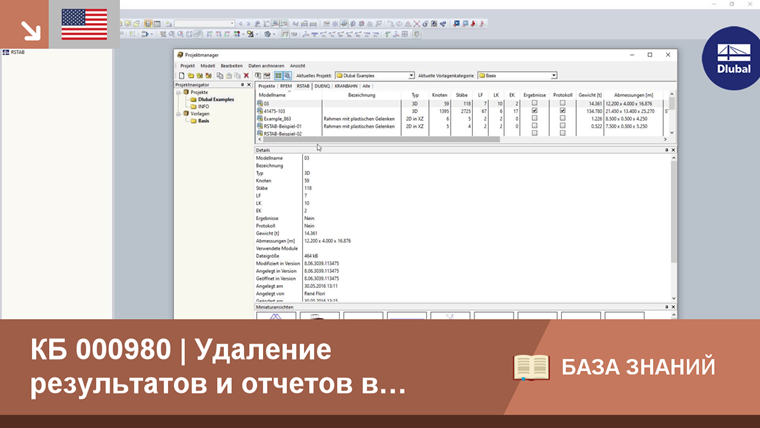
Task: Click the '464 kB' Dateigröße value
Action: (311, 256)
